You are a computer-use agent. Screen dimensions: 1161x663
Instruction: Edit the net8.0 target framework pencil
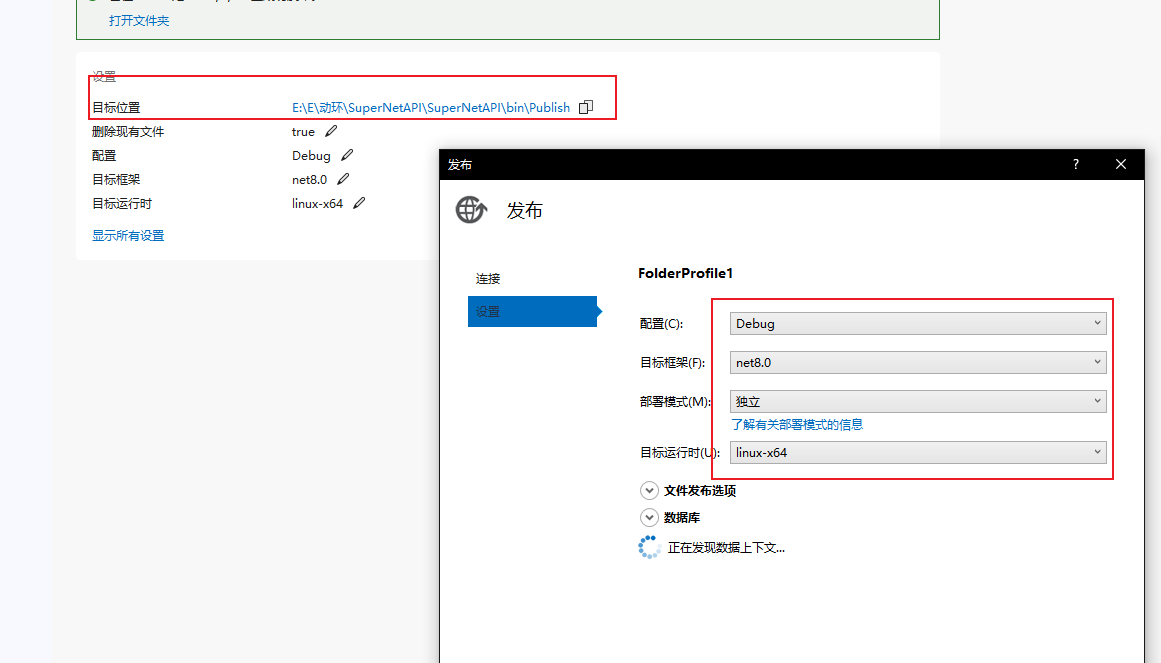point(343,179)
